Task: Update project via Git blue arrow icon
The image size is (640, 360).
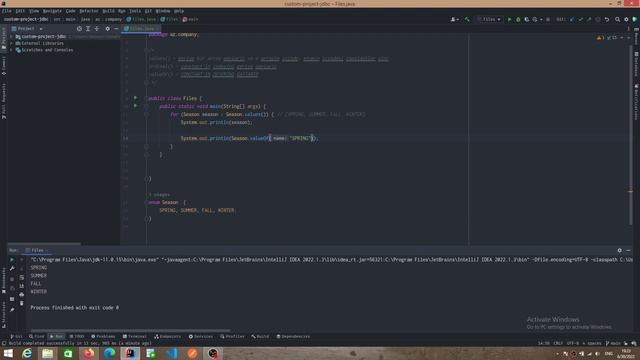Action: click(571, 19)
